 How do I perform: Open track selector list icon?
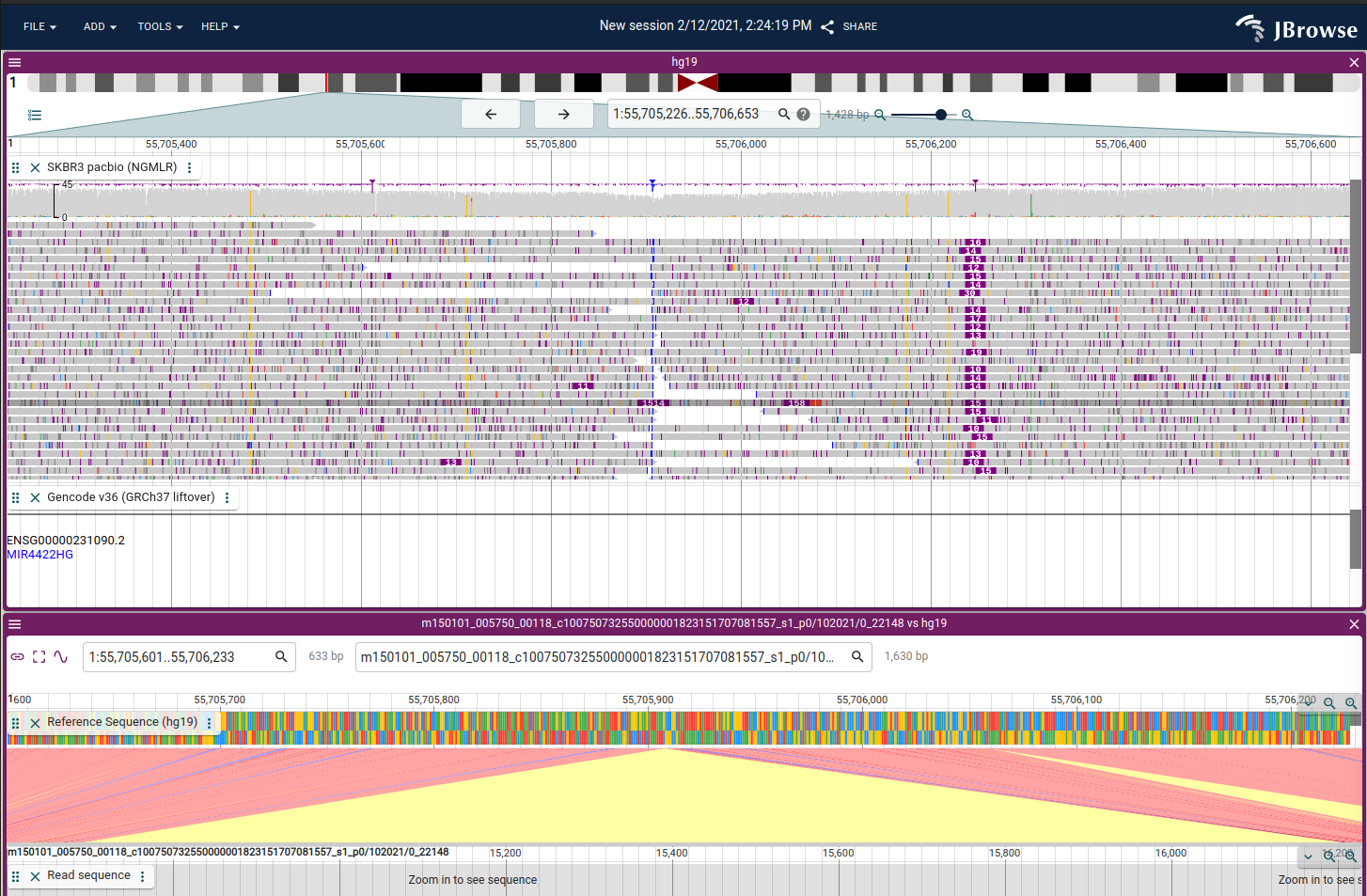click(x=35, y=115)
